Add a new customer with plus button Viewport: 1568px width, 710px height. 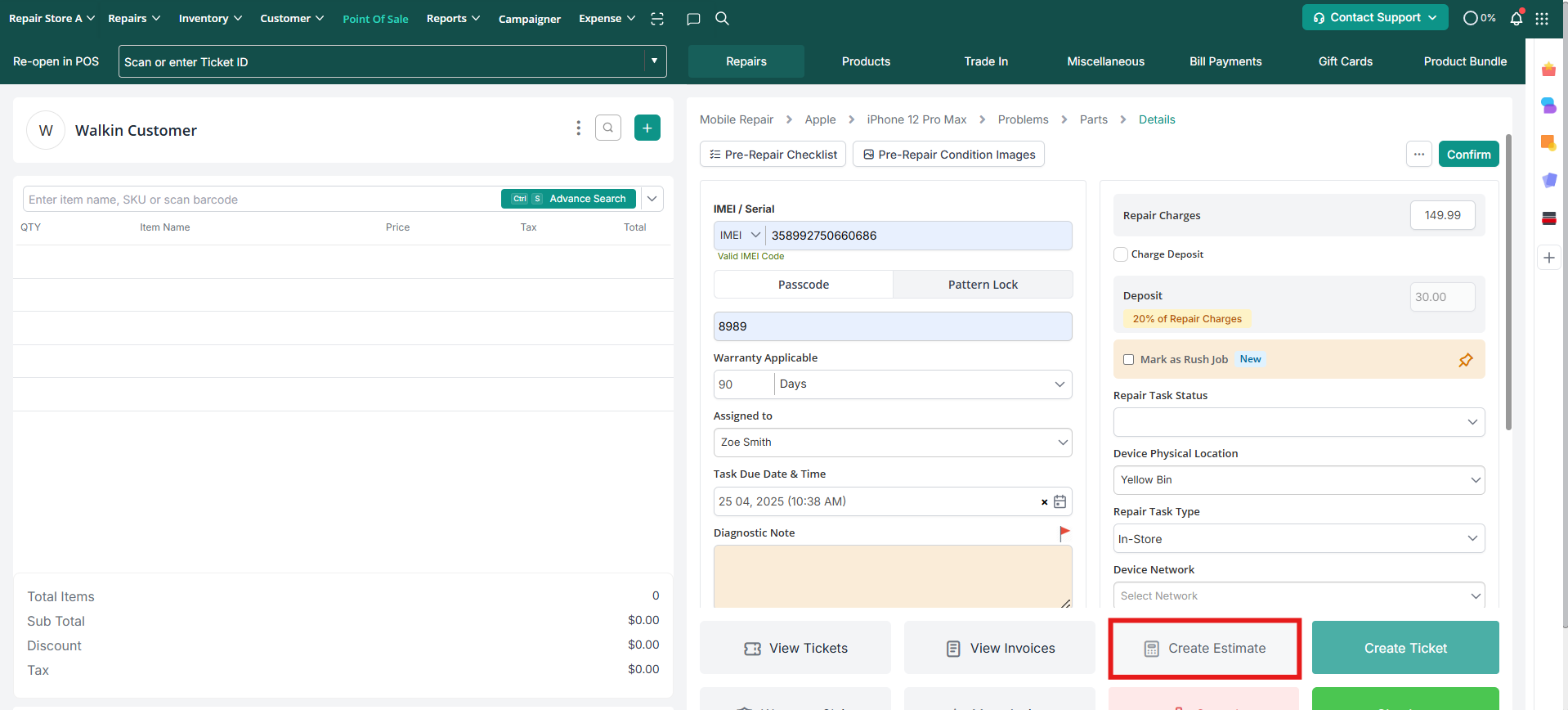pos(647,128)
